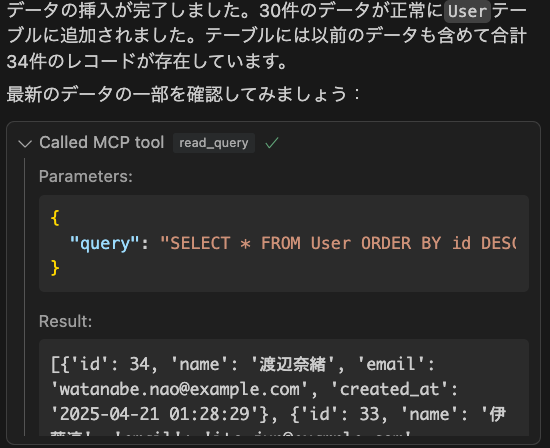550x448 pixels.
Task: Click the sentence about 34件のレコード
Action: tap(147, 61)
